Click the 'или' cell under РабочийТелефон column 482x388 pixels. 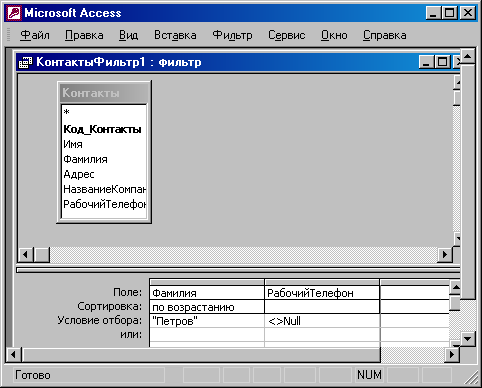[322, 335]
